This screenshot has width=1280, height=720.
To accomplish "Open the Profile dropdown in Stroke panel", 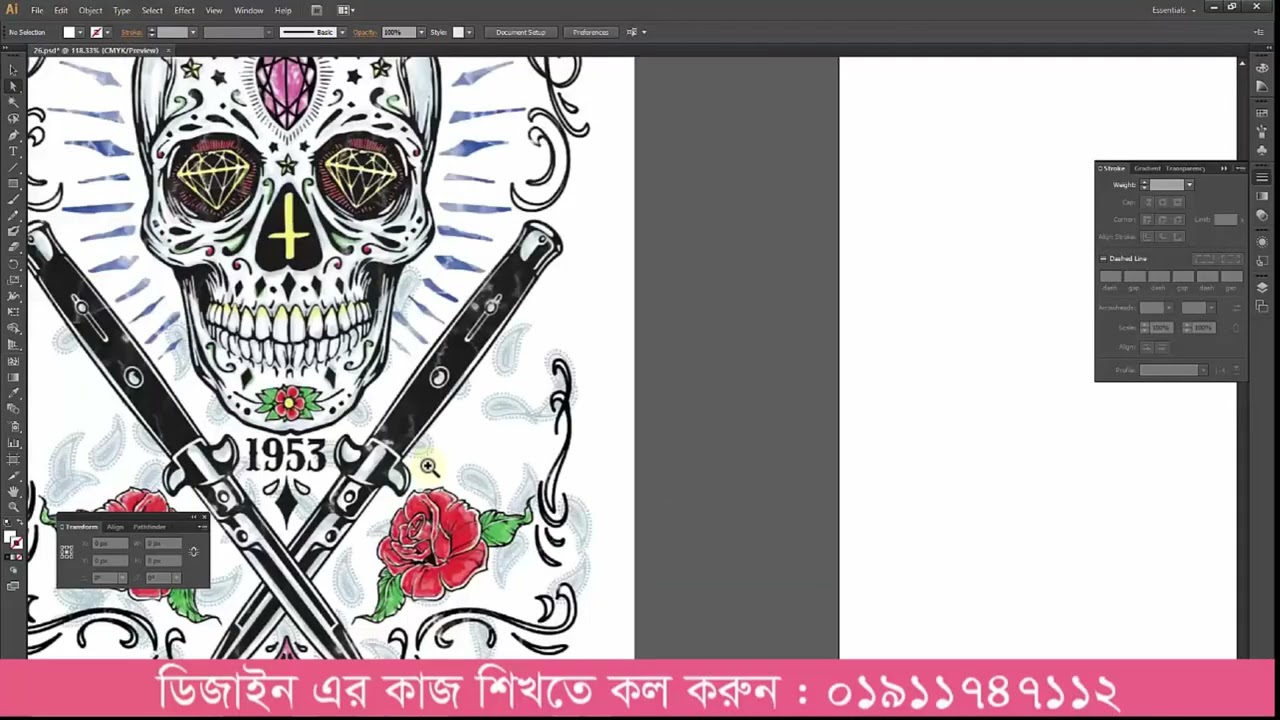I will [1203, 370].
